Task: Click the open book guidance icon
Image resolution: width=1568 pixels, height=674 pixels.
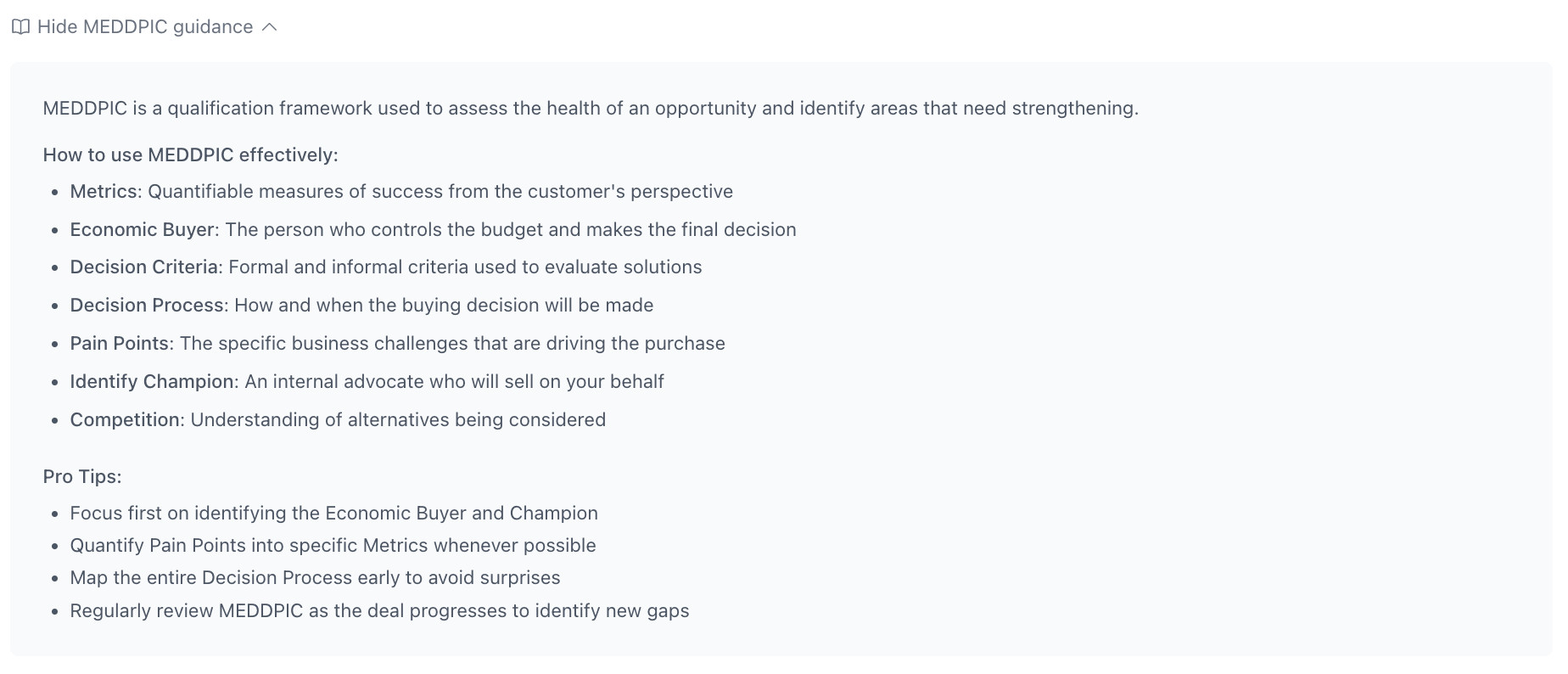Action: [21, 26]
